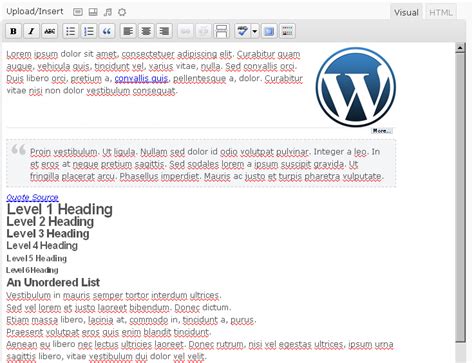Click the An Unordered List heading
The height and width of the screenshot is (363, 474).
[53, 282]
